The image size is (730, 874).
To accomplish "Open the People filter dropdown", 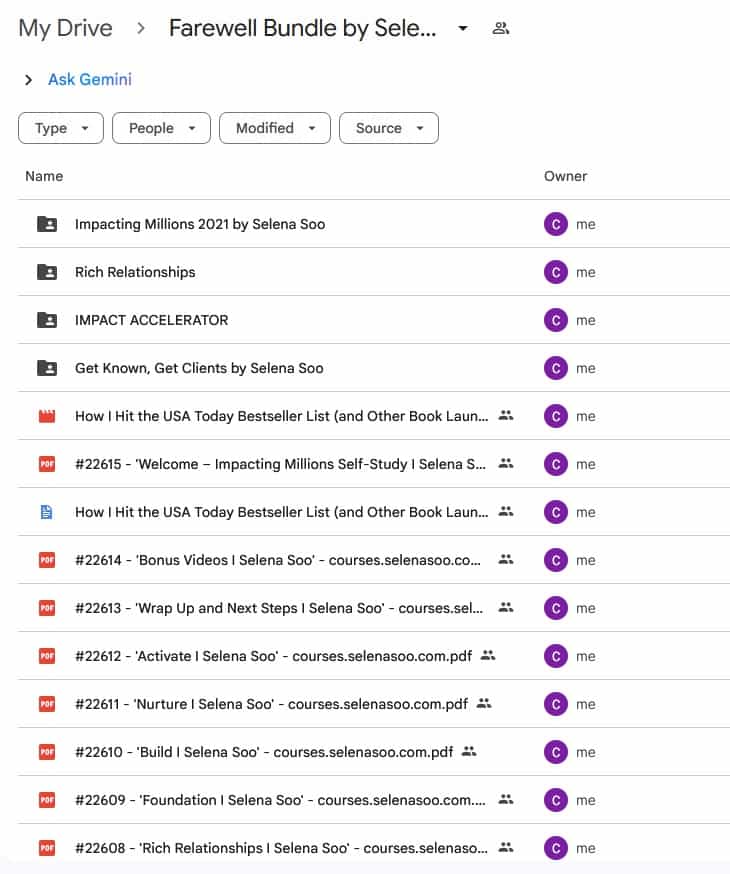I will (161, 128).
